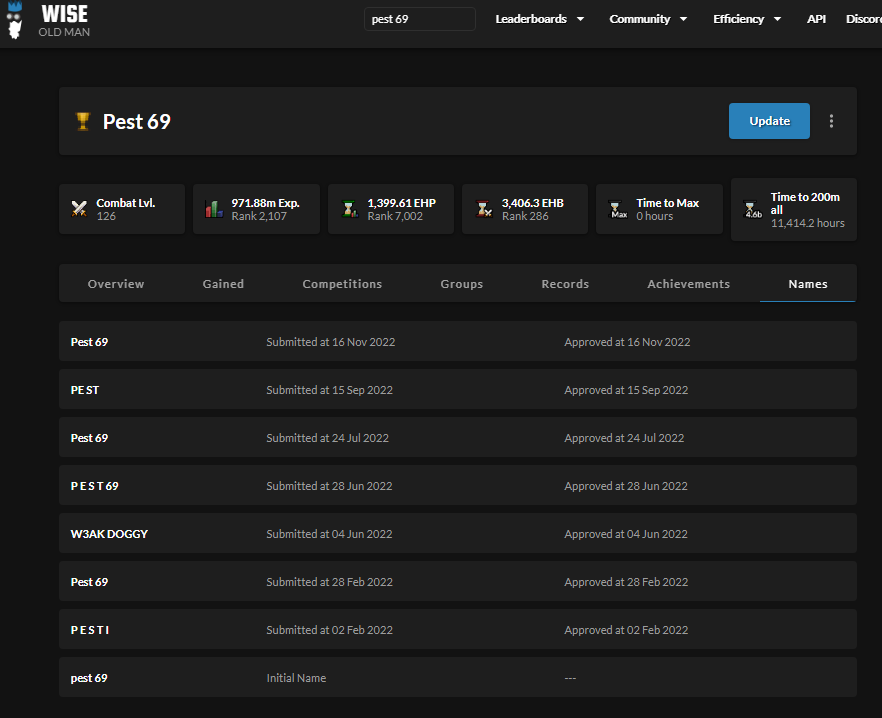882x718 pixels.
Task: Switch to the Overview tab
Action: (x=116, y=284)
